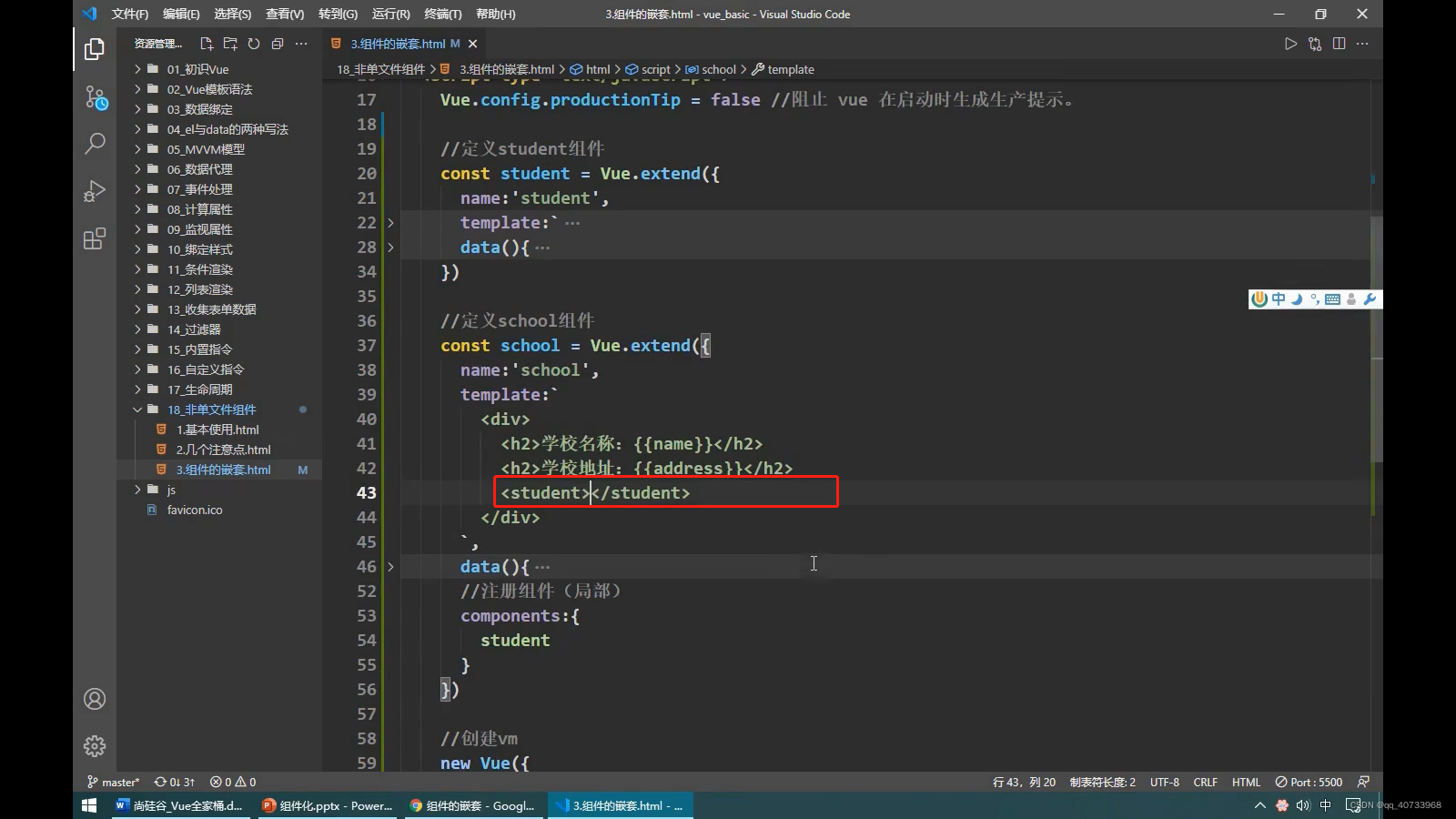This screenshot has height=819, width=1456.
Task: Open the Explorer view in activity bar
Action: coord(95,48)
